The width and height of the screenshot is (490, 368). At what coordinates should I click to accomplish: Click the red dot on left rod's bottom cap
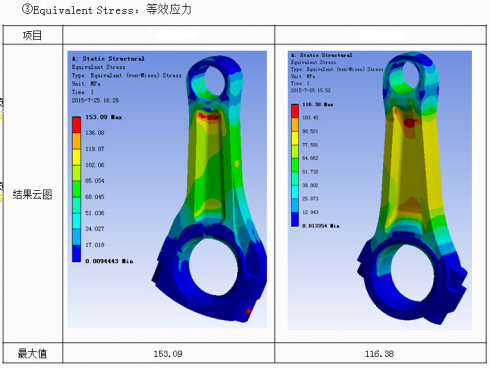click(248, 312)
